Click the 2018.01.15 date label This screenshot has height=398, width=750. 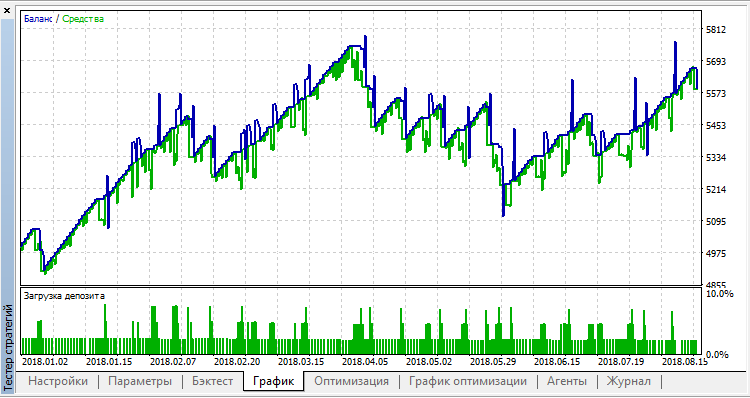109,362
